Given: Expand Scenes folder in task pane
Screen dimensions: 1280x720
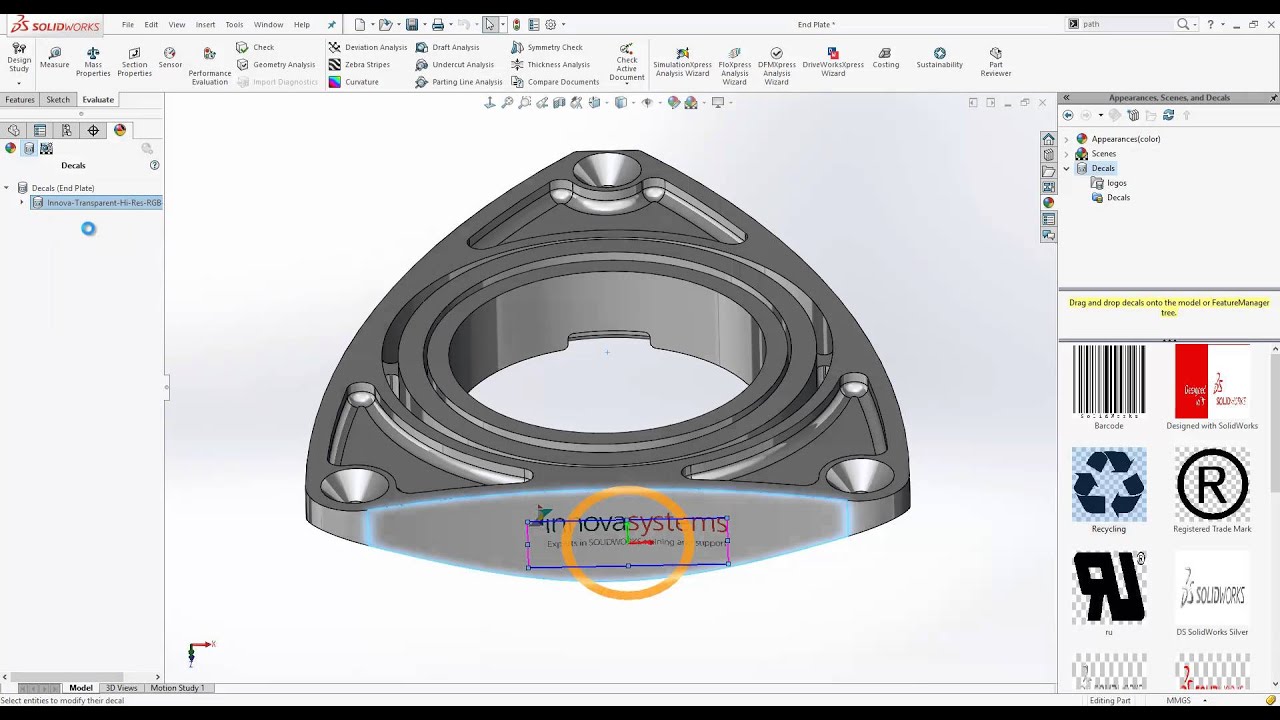Looking at the screenshot, I should tap(1066, 154).
